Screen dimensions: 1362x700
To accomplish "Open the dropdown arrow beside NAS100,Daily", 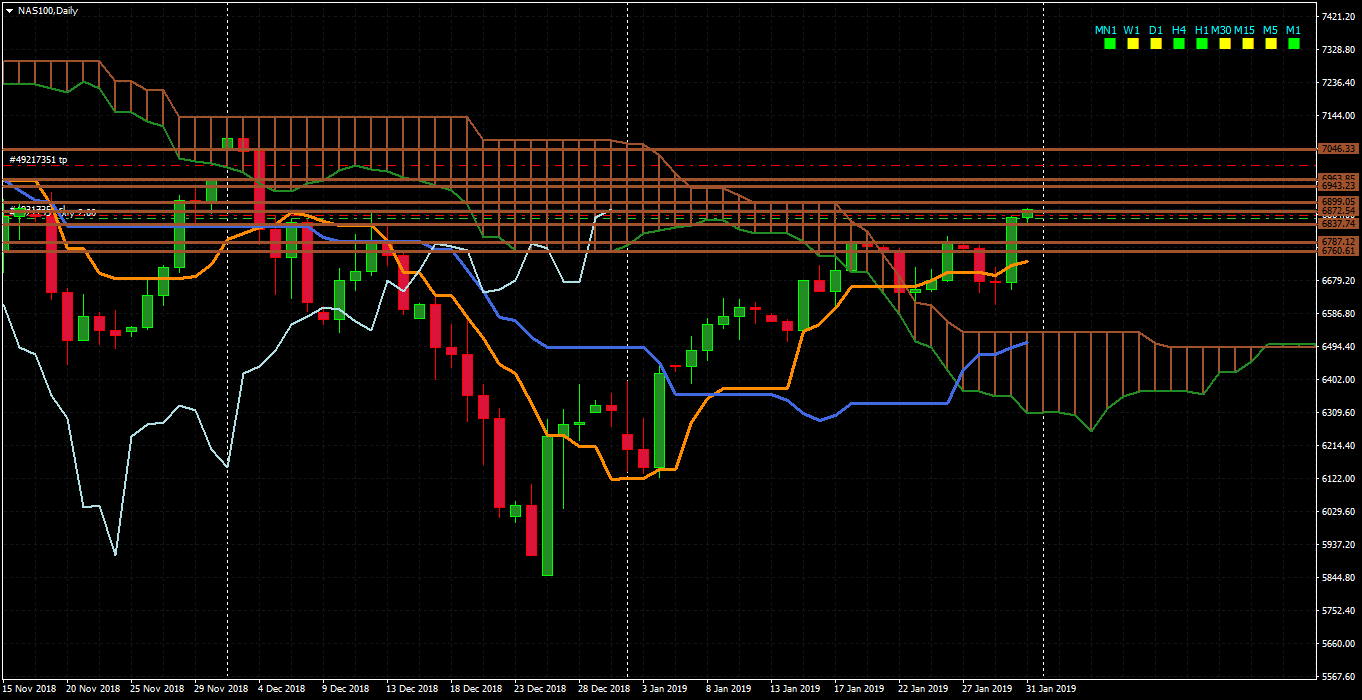I will coord(9,11).
